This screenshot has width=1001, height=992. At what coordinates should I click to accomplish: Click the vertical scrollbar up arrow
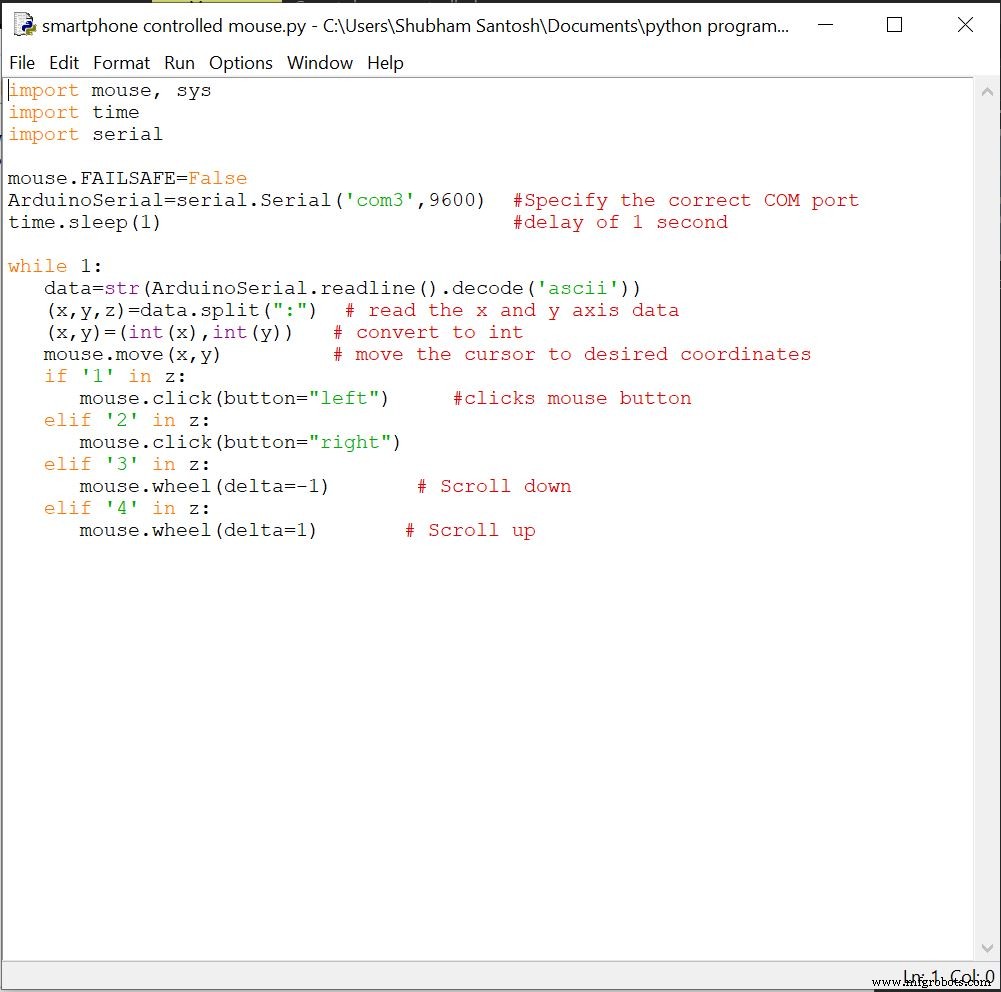[x=986, y=89]
